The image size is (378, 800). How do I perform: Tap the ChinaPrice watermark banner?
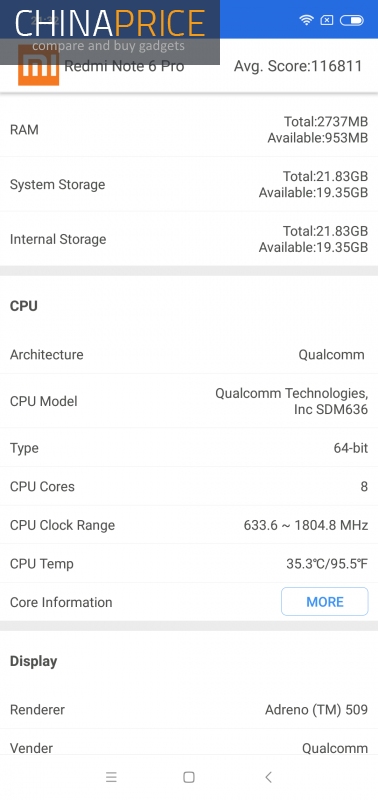coord(110,32)
